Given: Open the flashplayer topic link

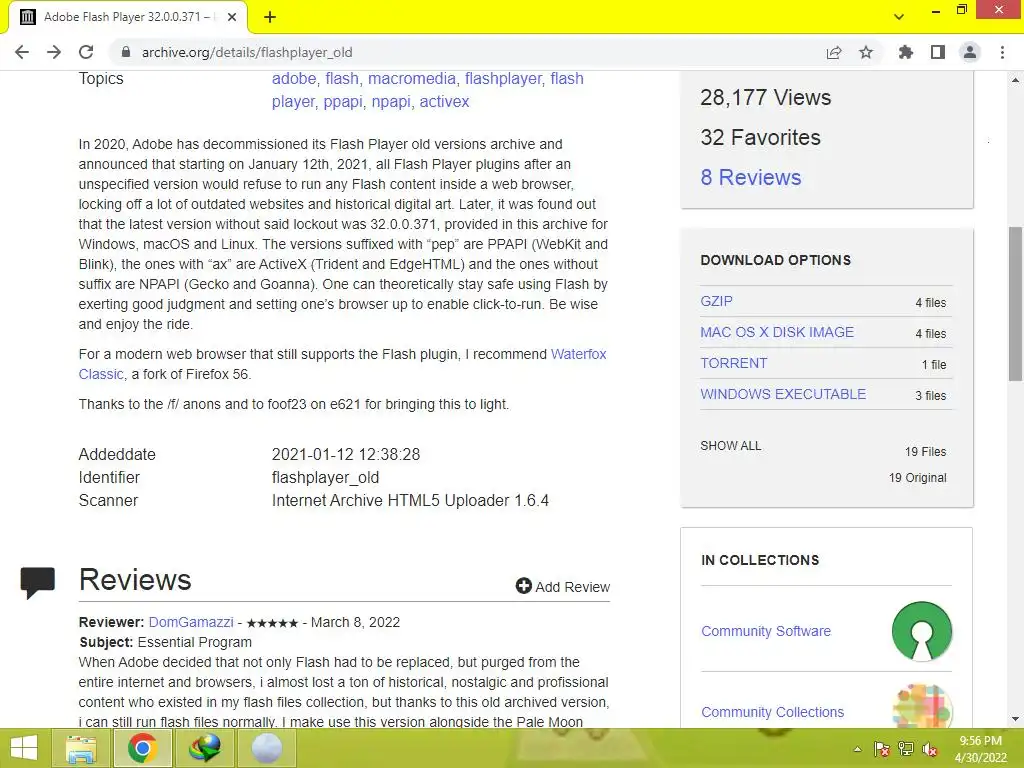Looking at the screenshot, I should click(503, 78).
